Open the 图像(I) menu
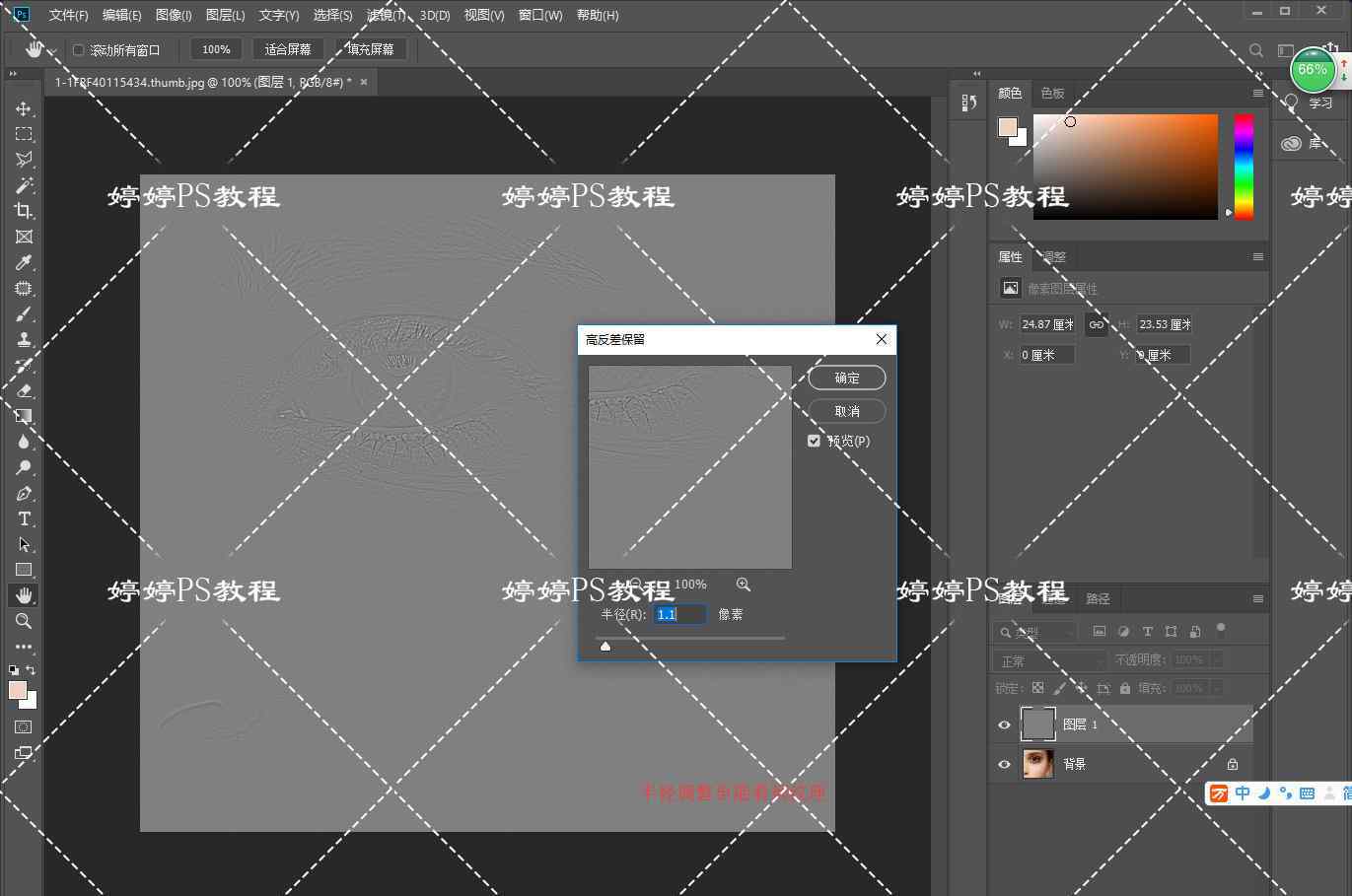Image resolution: width=1352 pixels, height=896 pixels. 174,15
